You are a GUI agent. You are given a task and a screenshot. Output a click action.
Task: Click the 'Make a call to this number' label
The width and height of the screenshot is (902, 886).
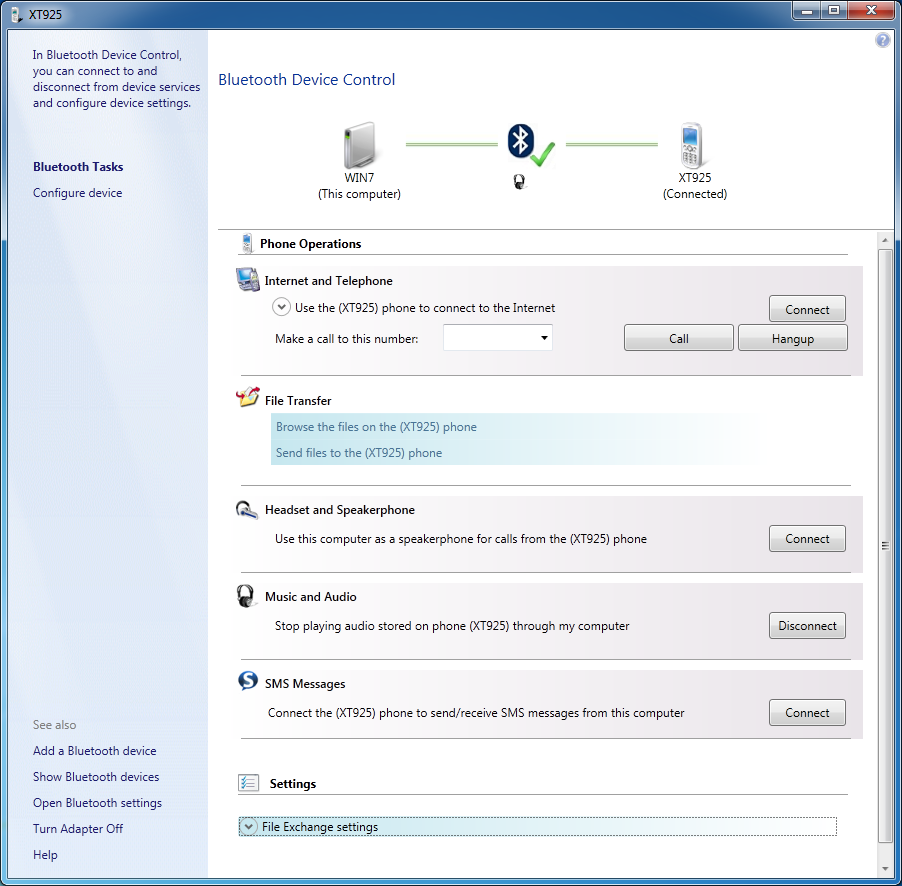tap(346, 339)
